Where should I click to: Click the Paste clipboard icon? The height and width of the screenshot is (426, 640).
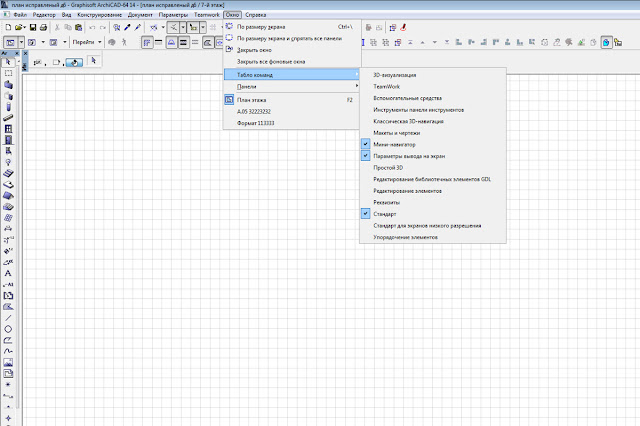click(x=79, y=27)
